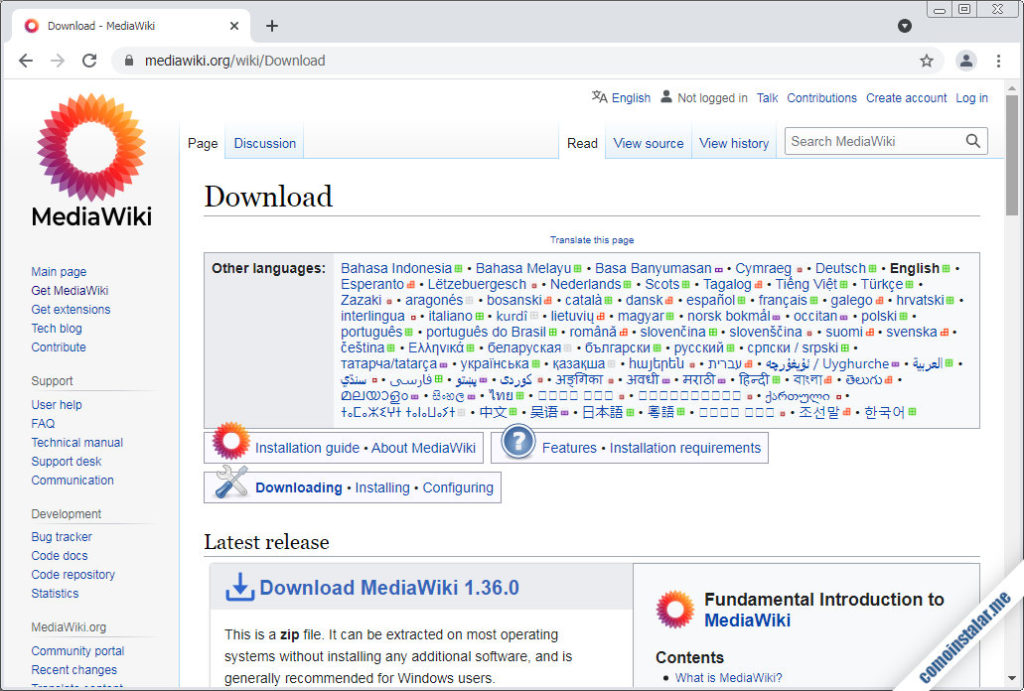
Task: Open Get extensions in sidebar
Action: point(71,310)
